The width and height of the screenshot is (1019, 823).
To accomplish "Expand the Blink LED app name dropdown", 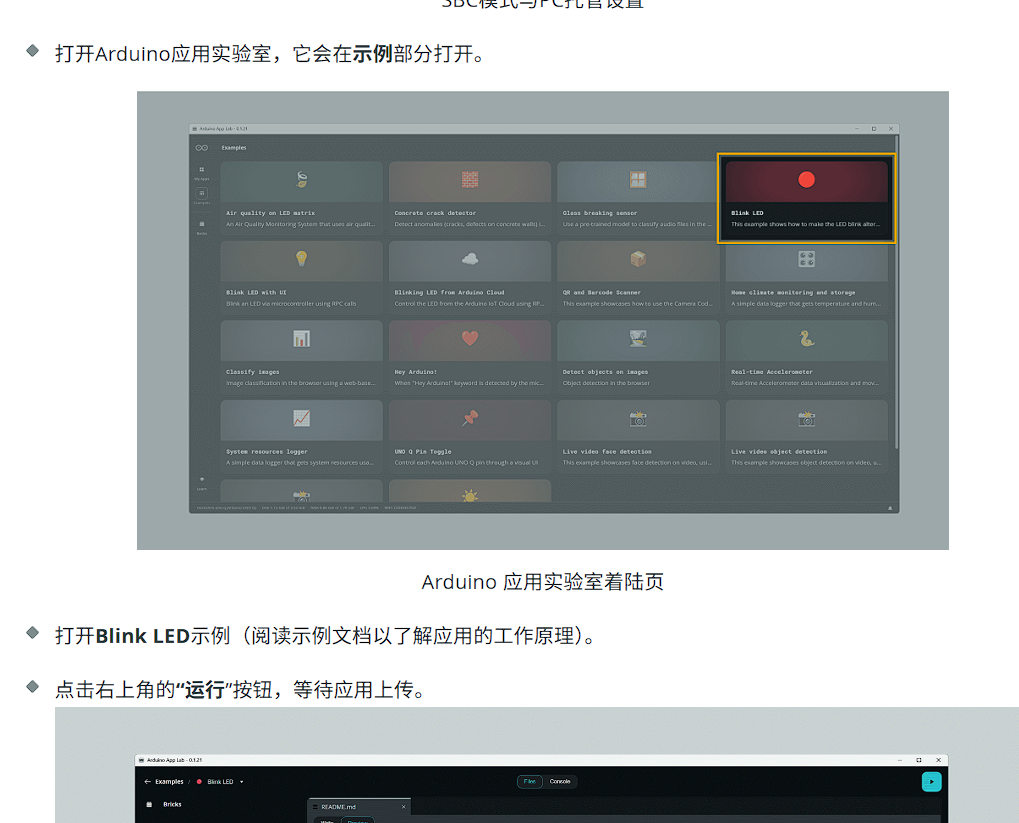I will coord(241,782).
